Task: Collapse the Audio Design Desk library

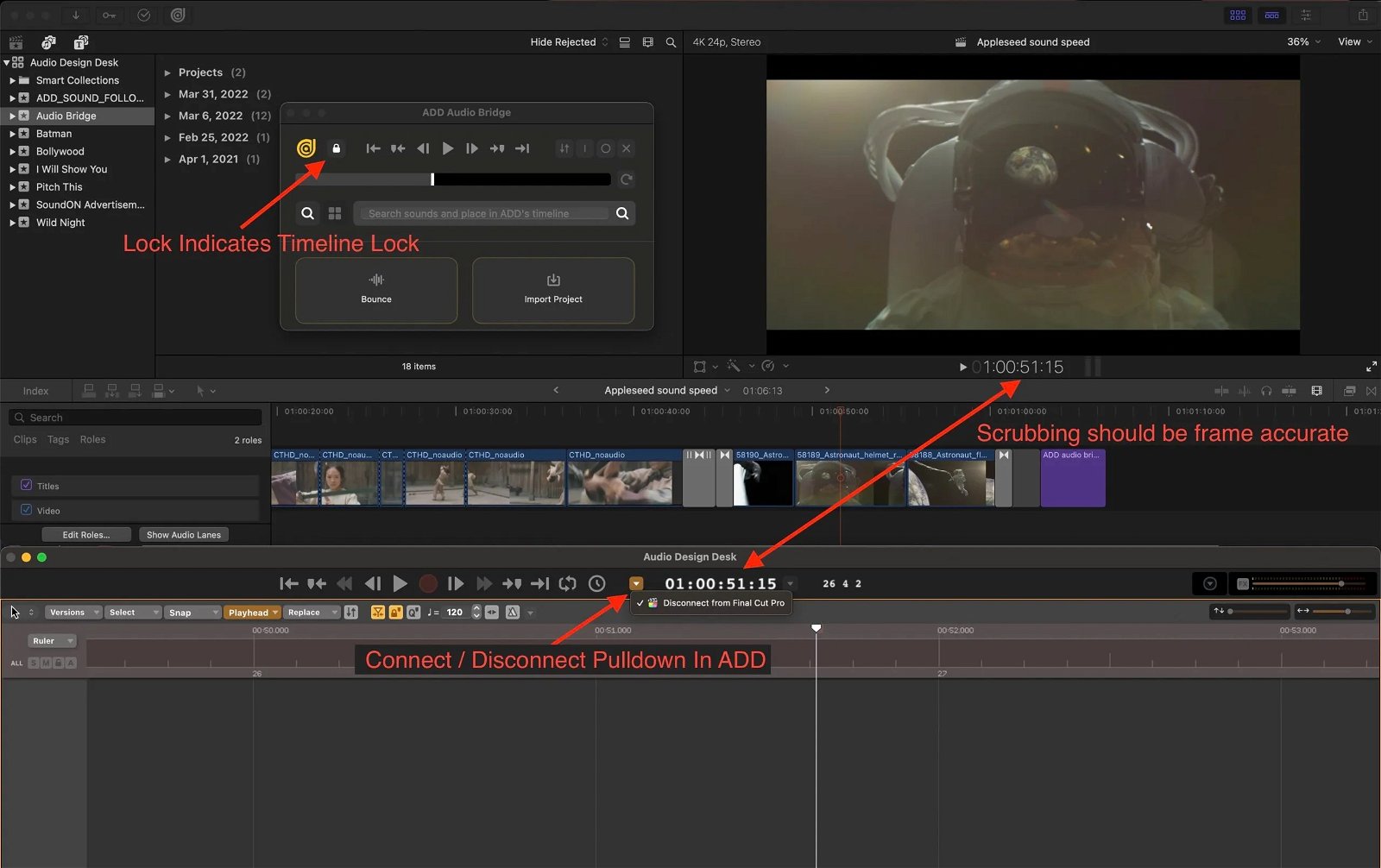Action: (7, 62)
